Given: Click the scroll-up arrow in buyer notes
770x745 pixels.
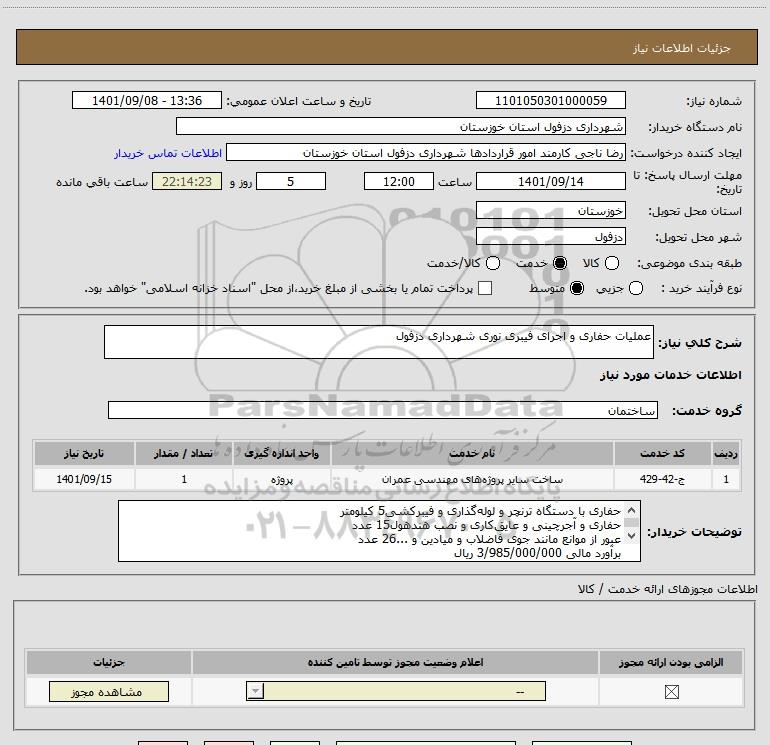Looking at the screenshot, I should tap(632, 510).
